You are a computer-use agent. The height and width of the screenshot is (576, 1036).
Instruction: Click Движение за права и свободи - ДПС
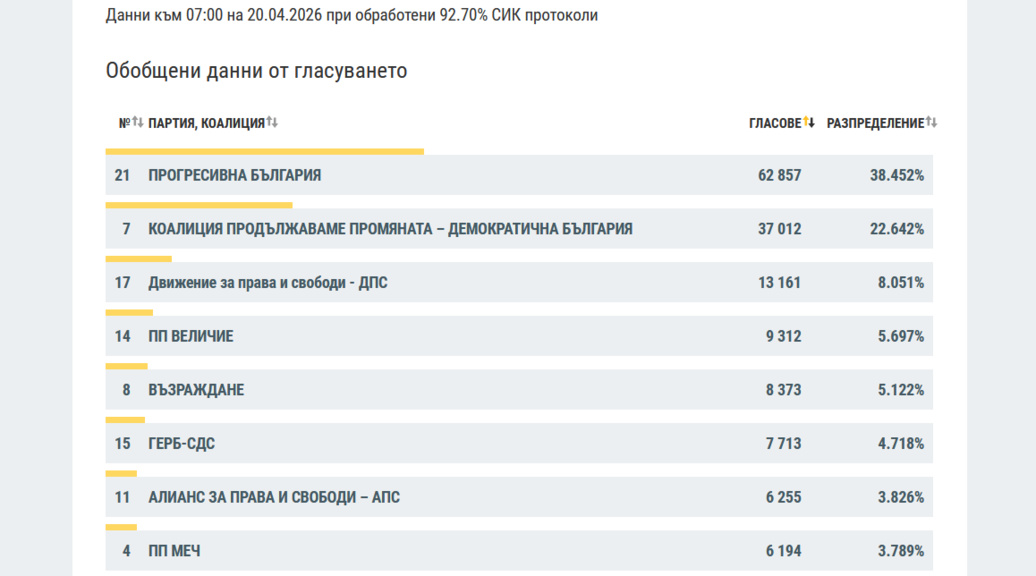(x=267, y=283)
